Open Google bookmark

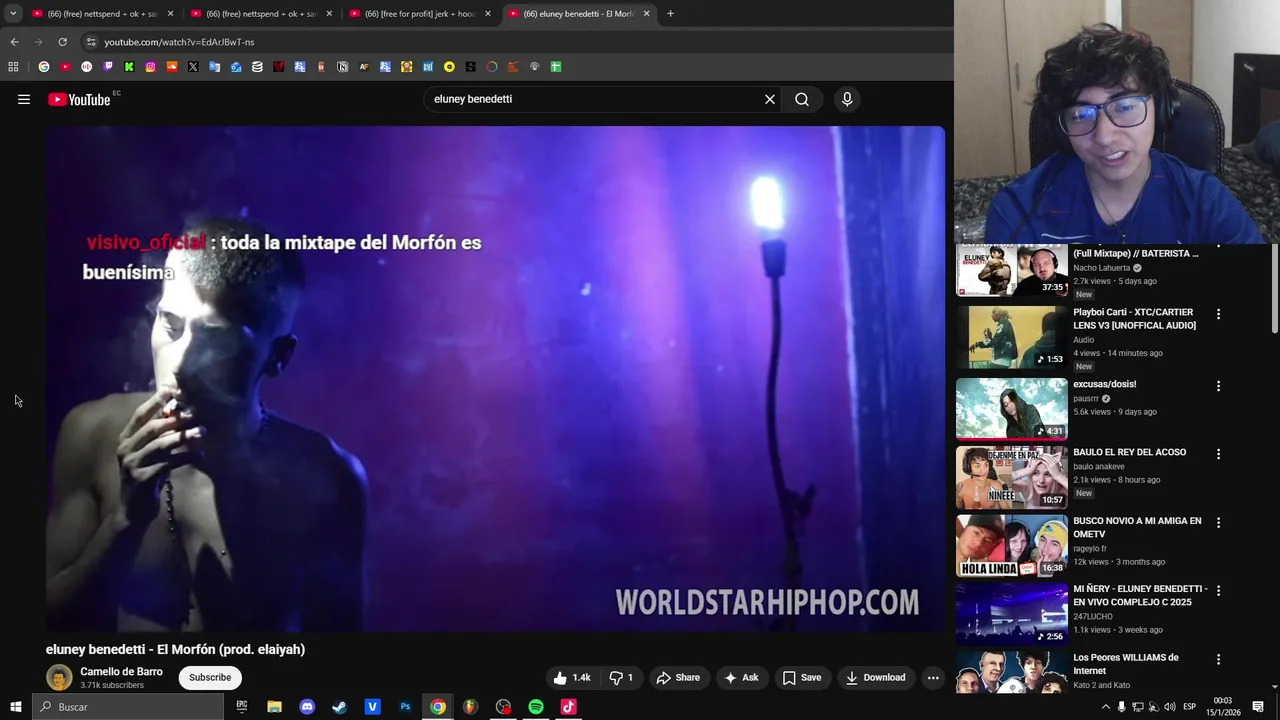click(44, 67)
